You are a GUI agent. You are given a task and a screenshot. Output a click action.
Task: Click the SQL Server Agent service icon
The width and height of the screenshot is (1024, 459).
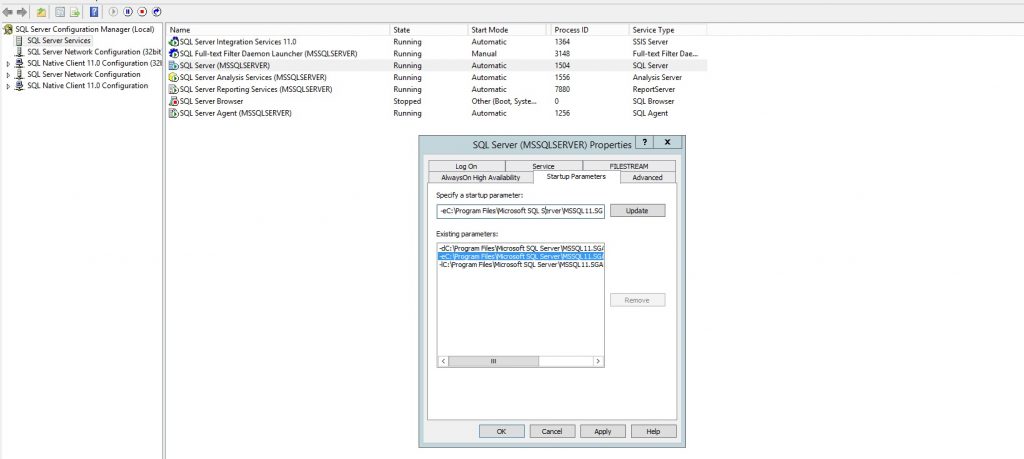click(174, 113)
